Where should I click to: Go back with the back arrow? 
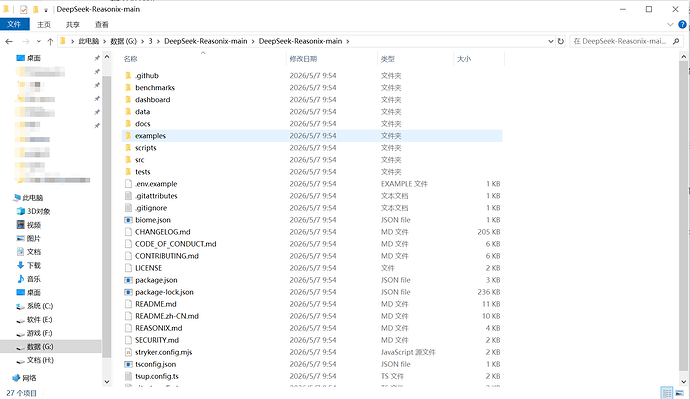point(9,41)
